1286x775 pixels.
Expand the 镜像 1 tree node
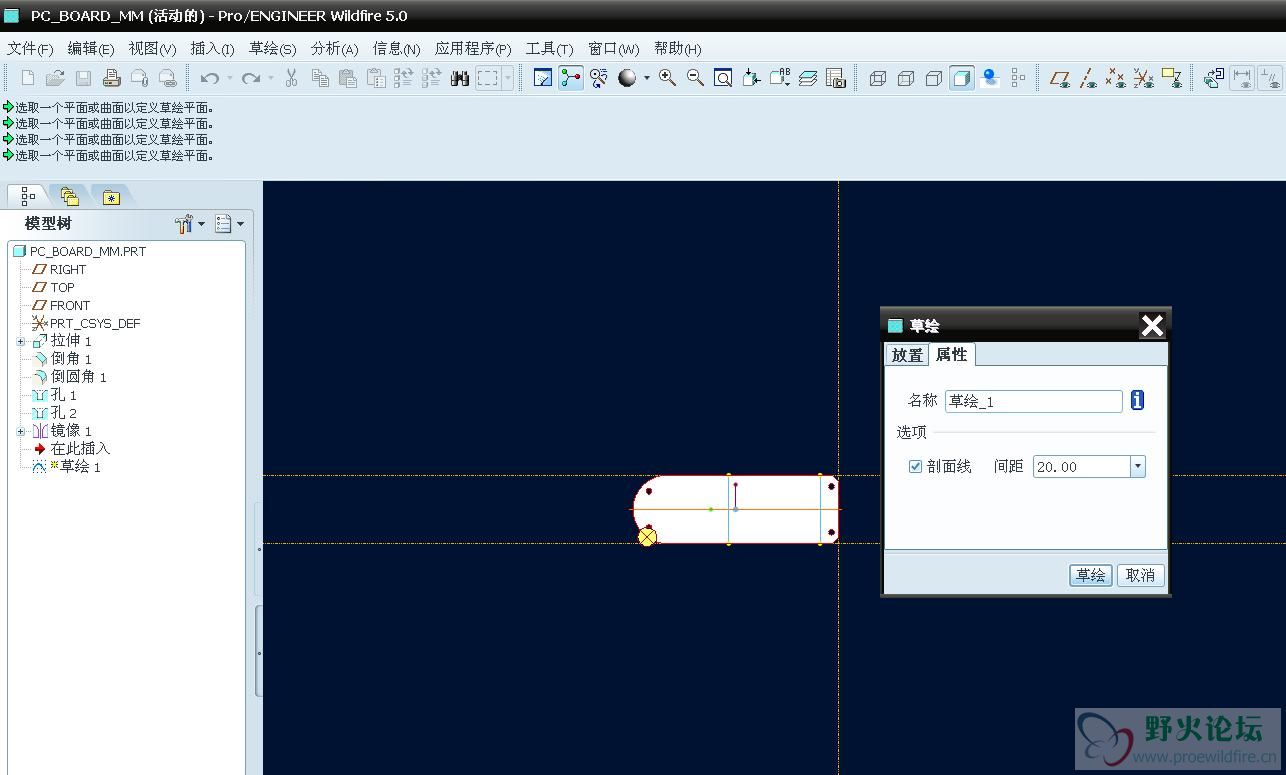21,432
